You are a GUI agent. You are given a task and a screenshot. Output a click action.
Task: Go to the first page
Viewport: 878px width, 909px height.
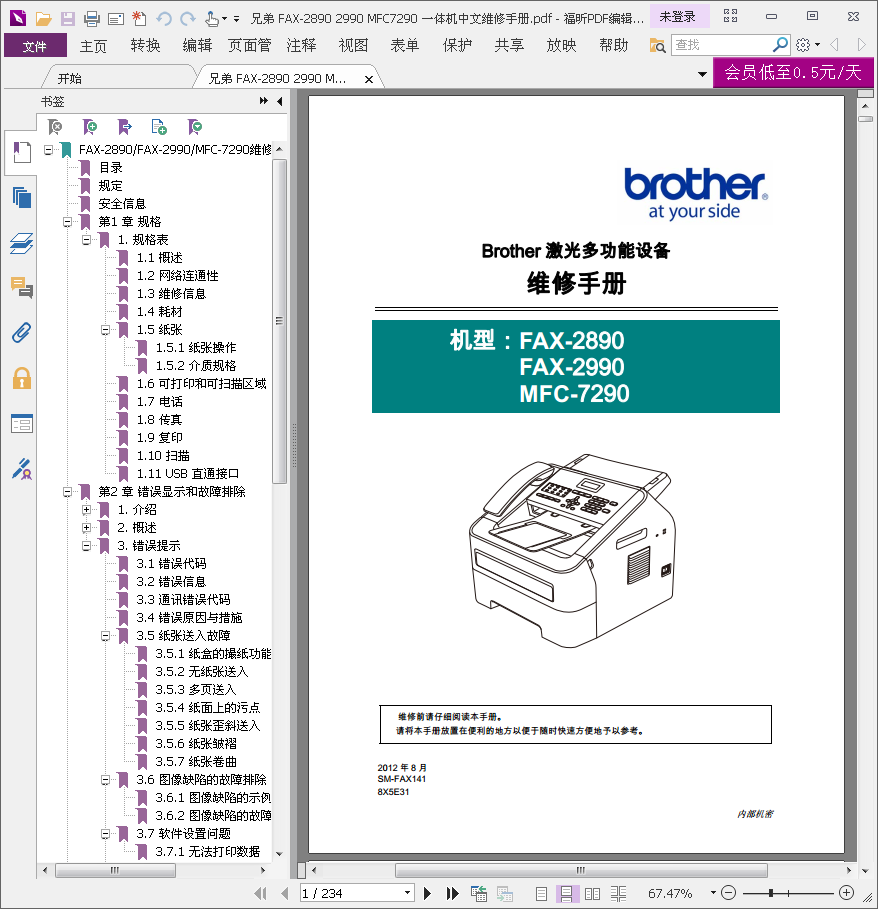coord(261,893)
